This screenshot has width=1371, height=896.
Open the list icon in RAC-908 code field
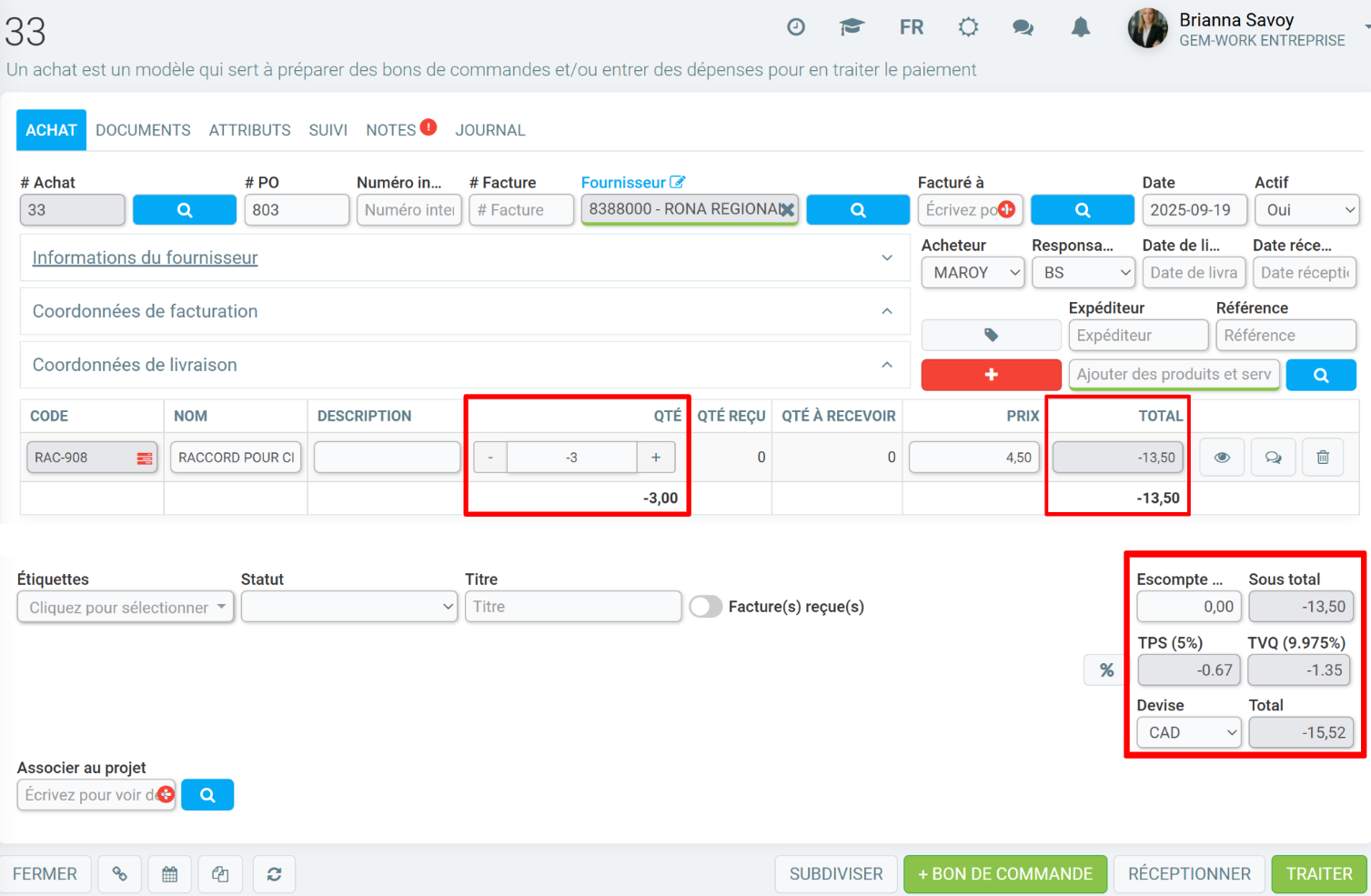click(145, 458)
